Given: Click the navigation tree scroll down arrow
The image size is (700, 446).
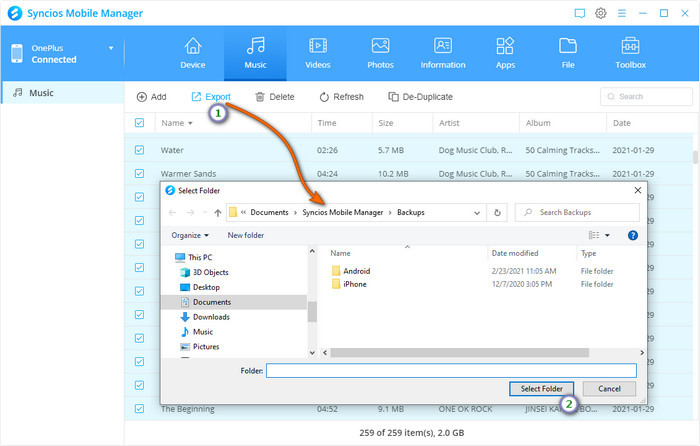Looking at the screenshot, I should [312, 352].
